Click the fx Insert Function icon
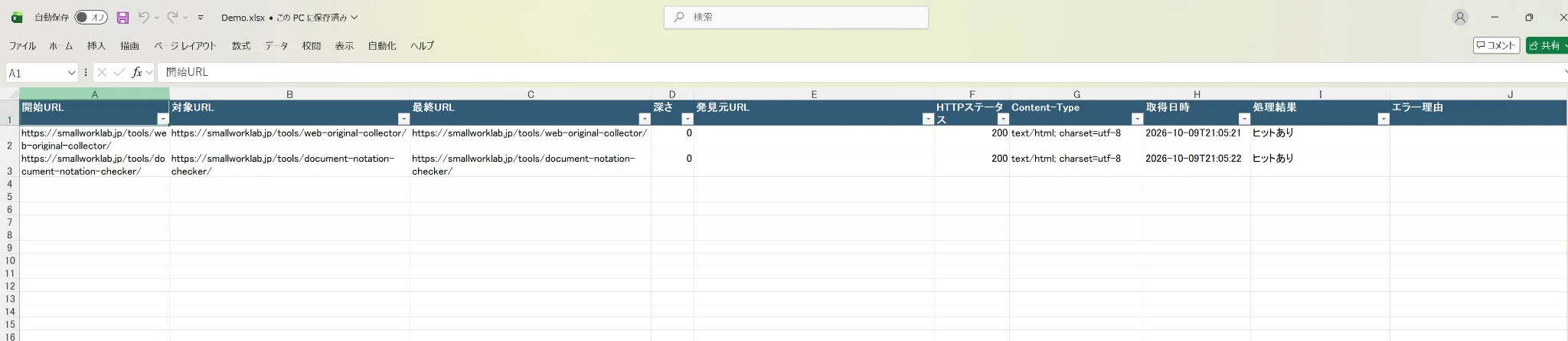The height and width of the screenshot is (341, 1568). [x=137, y=73]
